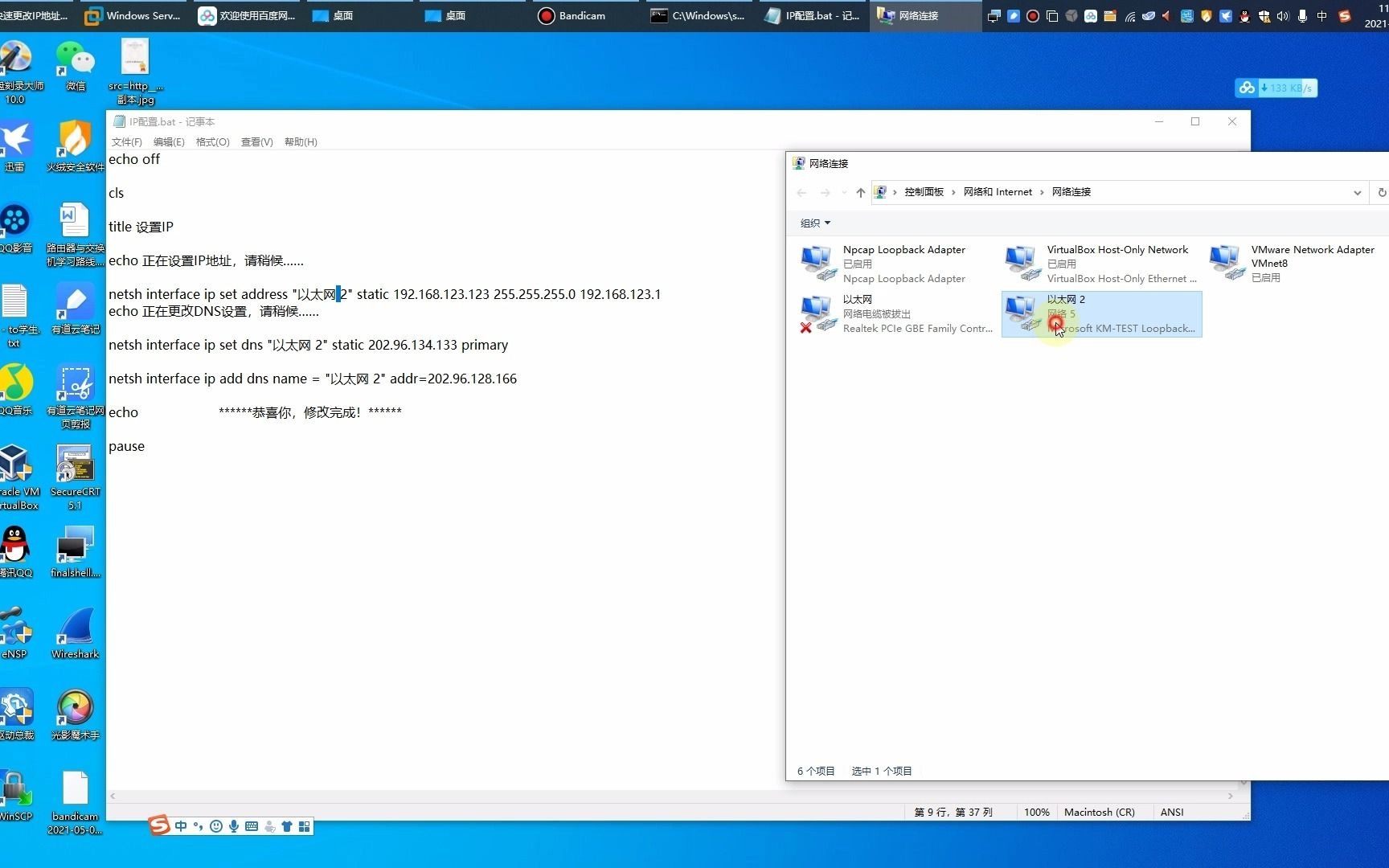Screen dimensions: 1389x868
Task: Toggle 中 input indicator in system tray
Action: pos(1321,15)
